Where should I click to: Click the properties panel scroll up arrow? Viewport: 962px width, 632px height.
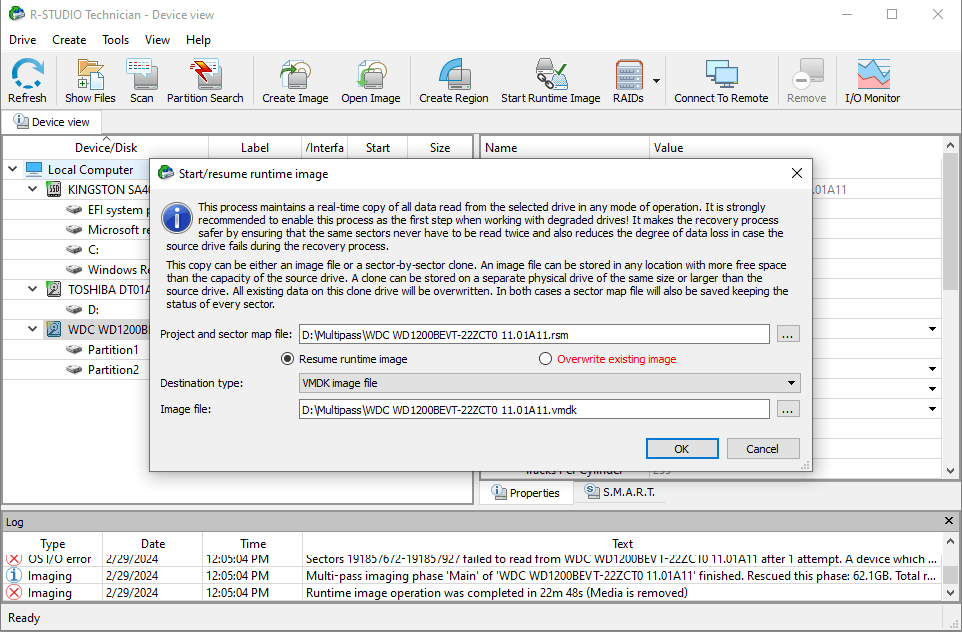(950, 145)
